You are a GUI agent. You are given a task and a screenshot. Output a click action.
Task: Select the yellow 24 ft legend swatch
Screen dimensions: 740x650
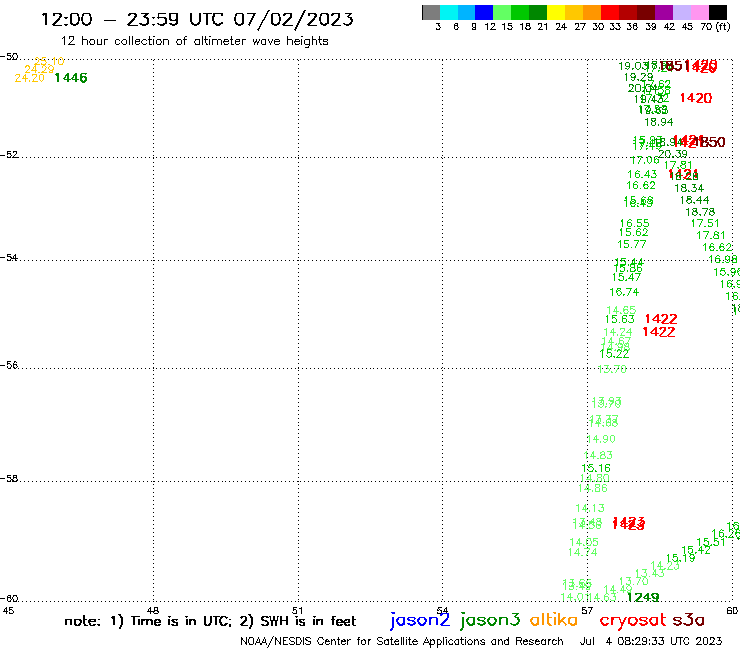point(556,12)
